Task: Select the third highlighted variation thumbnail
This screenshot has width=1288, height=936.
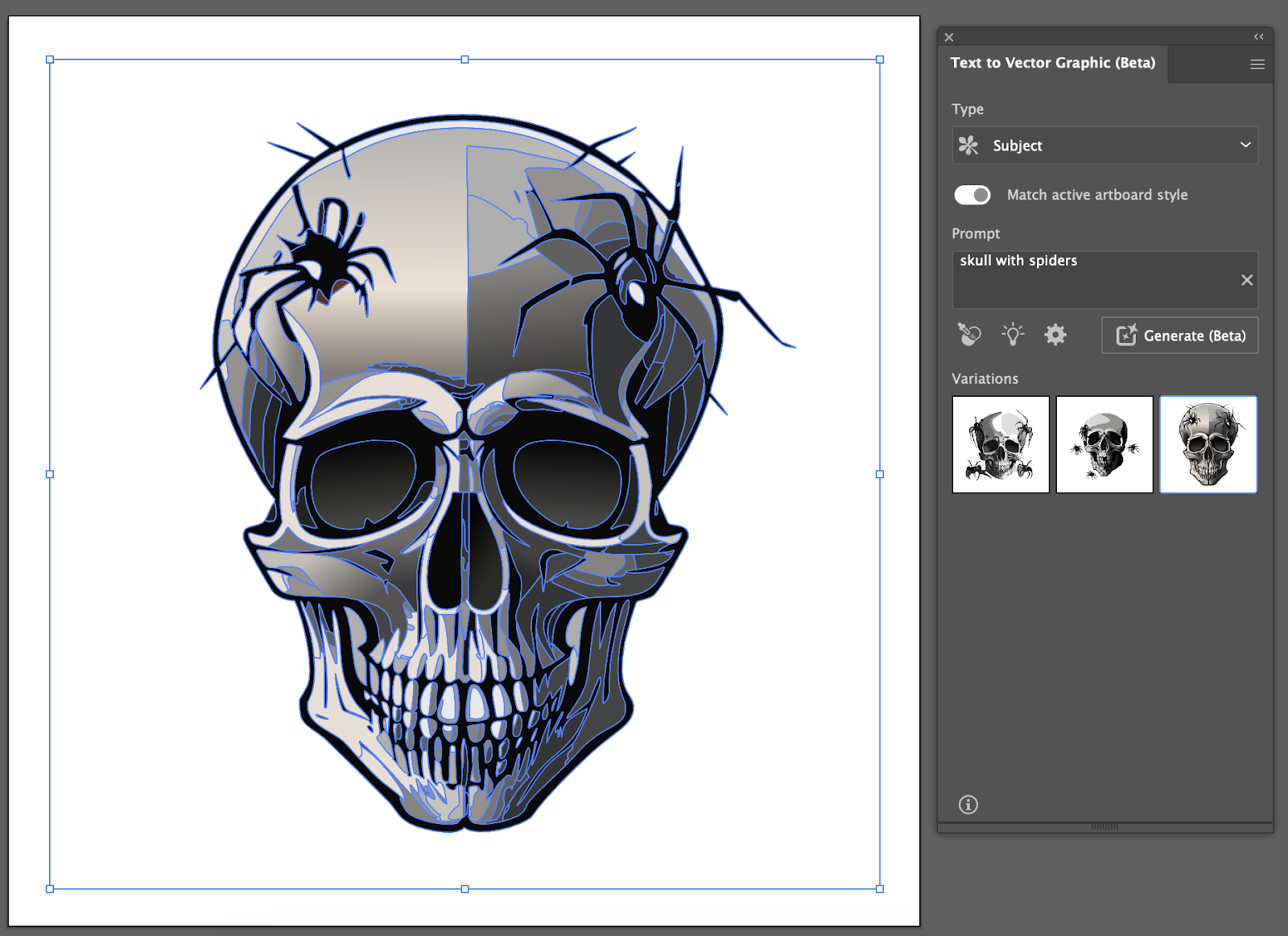Action: 1207,444
